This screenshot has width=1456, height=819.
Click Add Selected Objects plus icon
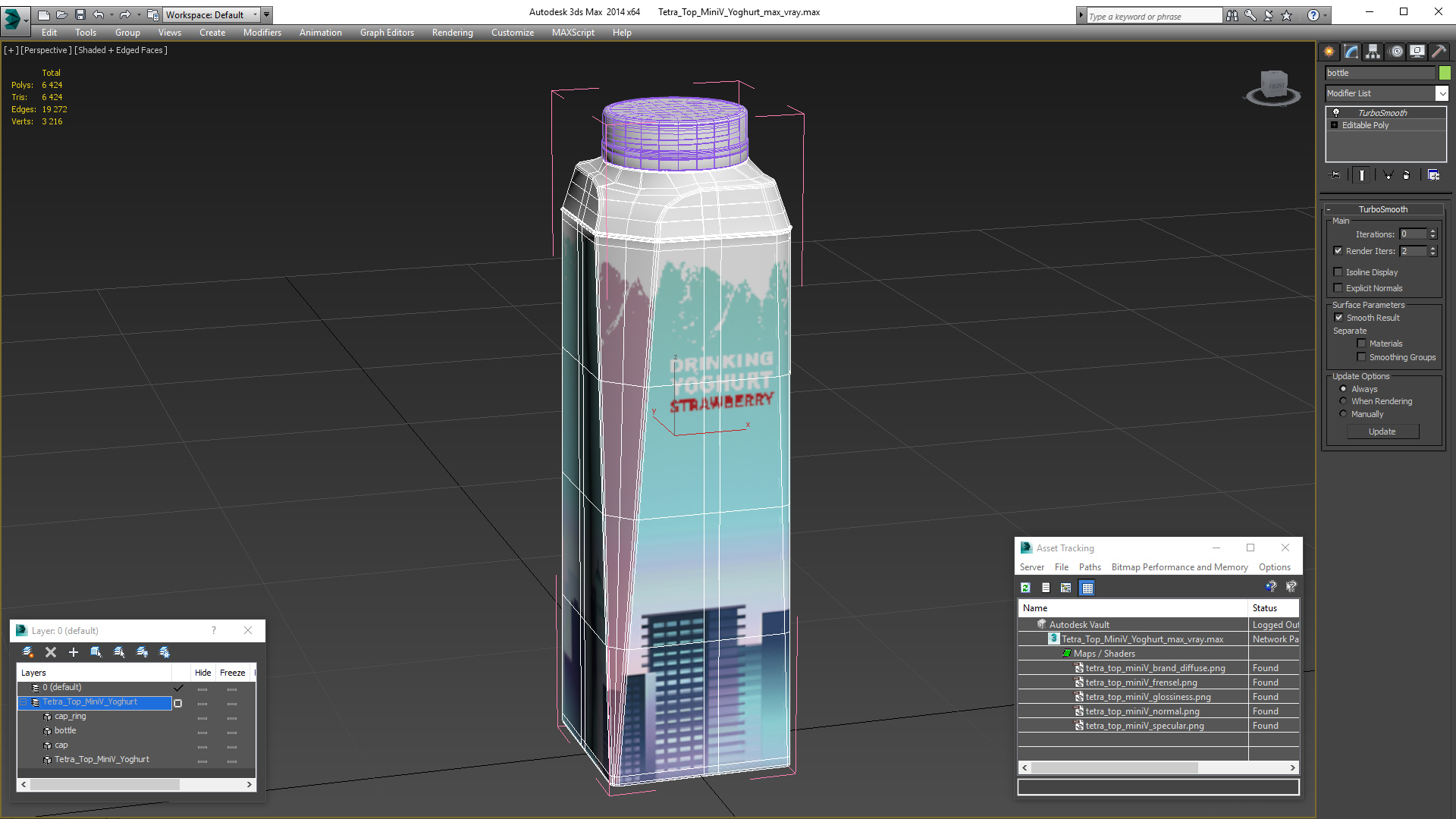tap(74, 652)
